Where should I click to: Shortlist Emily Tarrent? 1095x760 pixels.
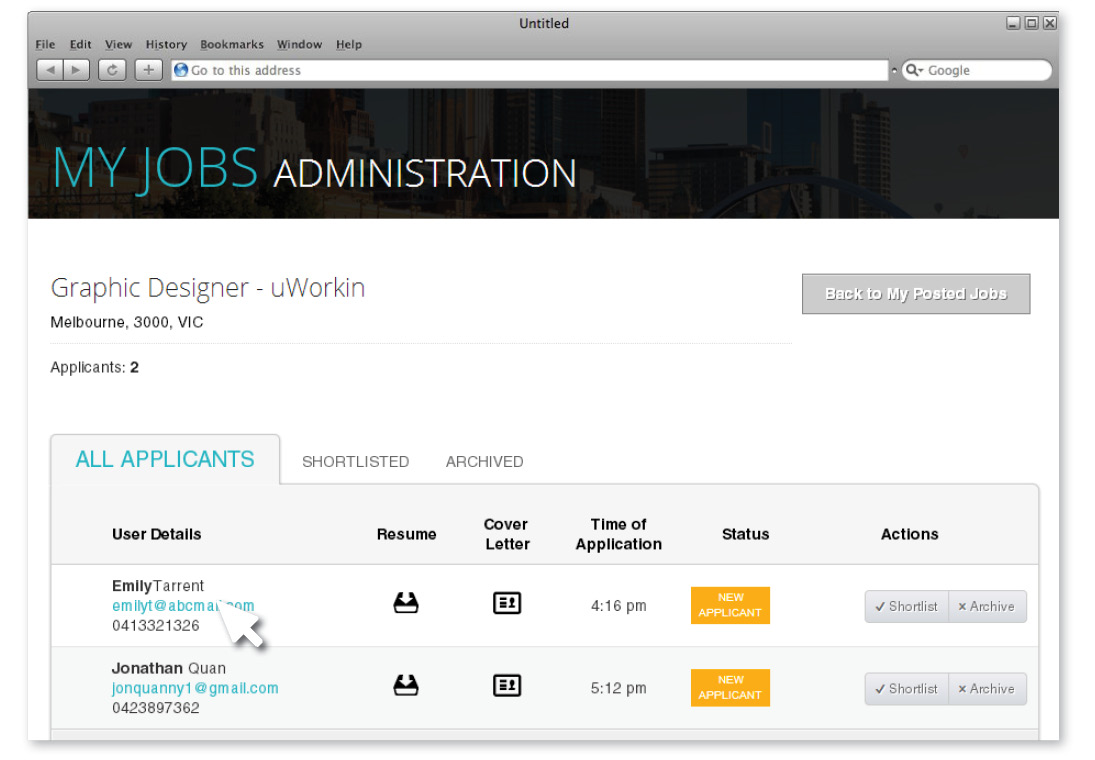(906, 606)
